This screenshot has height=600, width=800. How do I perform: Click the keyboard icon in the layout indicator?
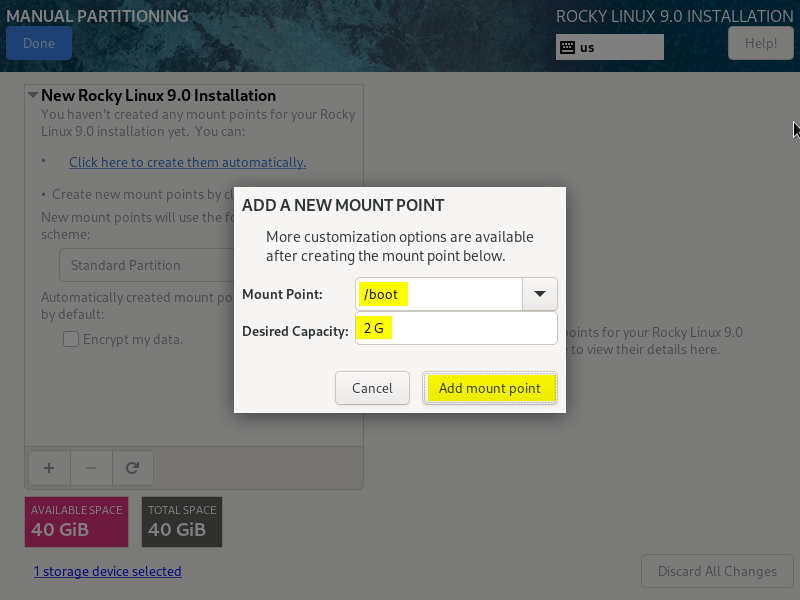pyautogui.click(x=567, y=47)
